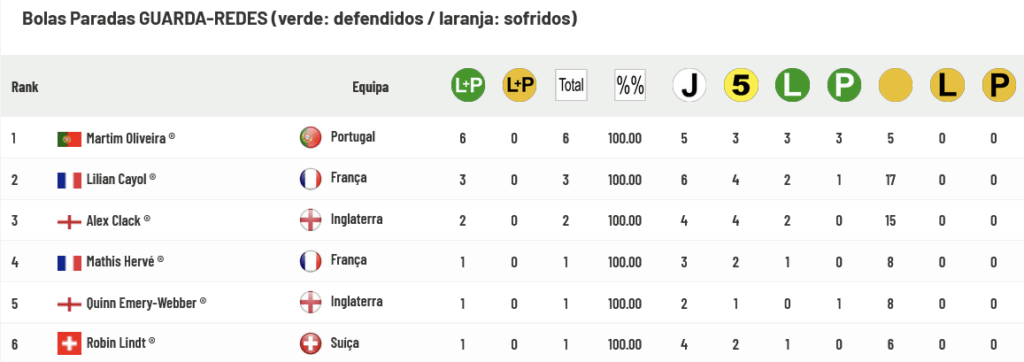The height and width of the screenshot is (362, 1024).
Task: Click the orange L header icon
Action: 947,86
